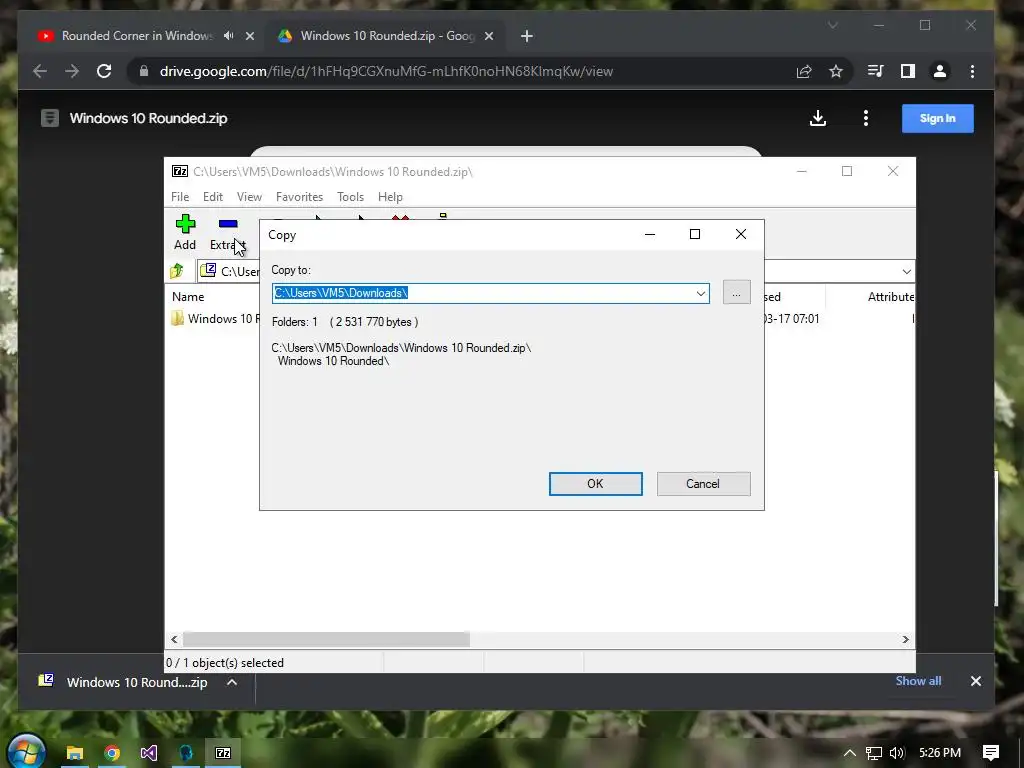Screen dimensions: 1024x768
Task: Click Cancel in the Copy dialog
Action: point(703,484)
